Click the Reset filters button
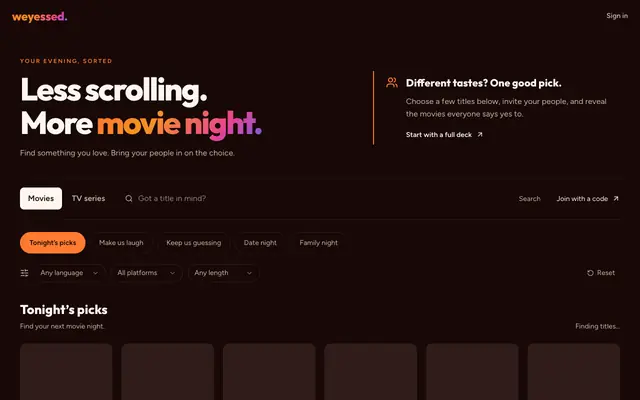Image resolution: width=640 pixels, height=400 pixels. tap(601, 273)
